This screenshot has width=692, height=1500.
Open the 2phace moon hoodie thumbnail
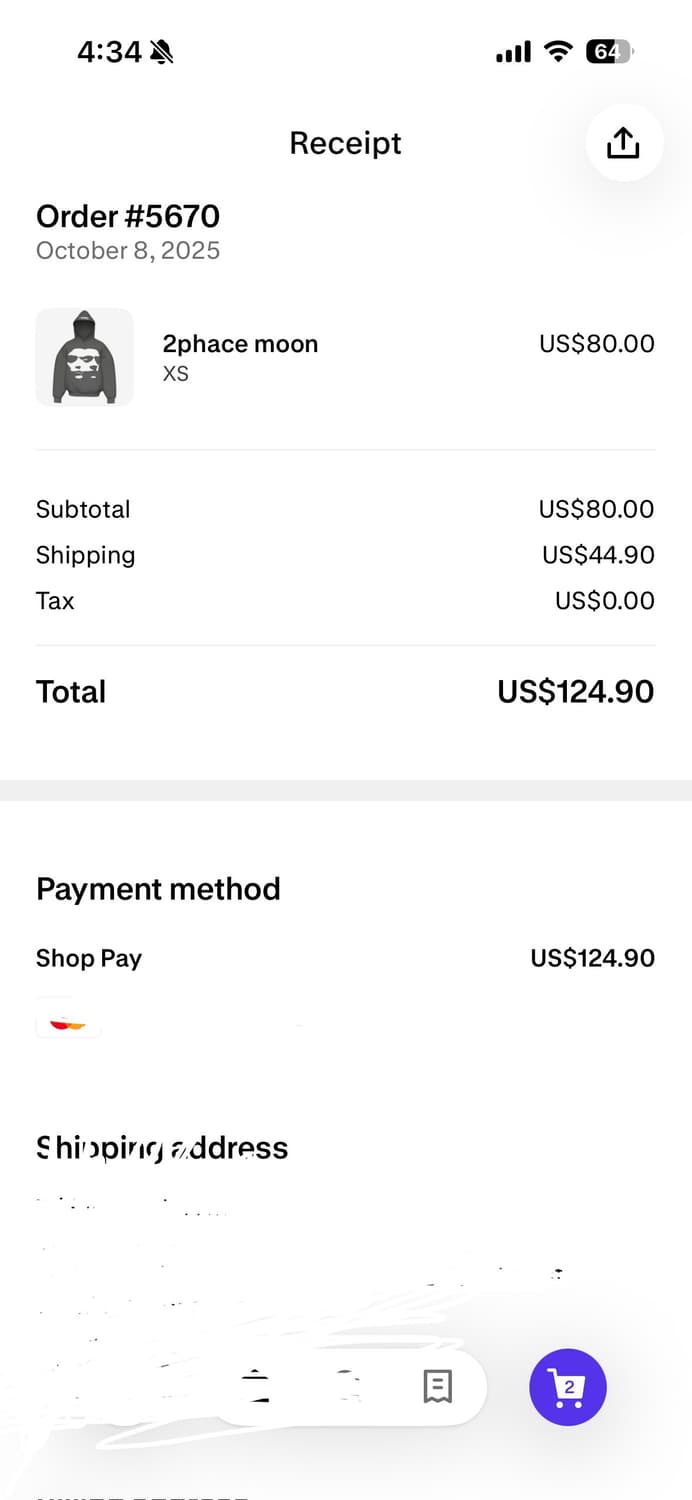[84, 357]
